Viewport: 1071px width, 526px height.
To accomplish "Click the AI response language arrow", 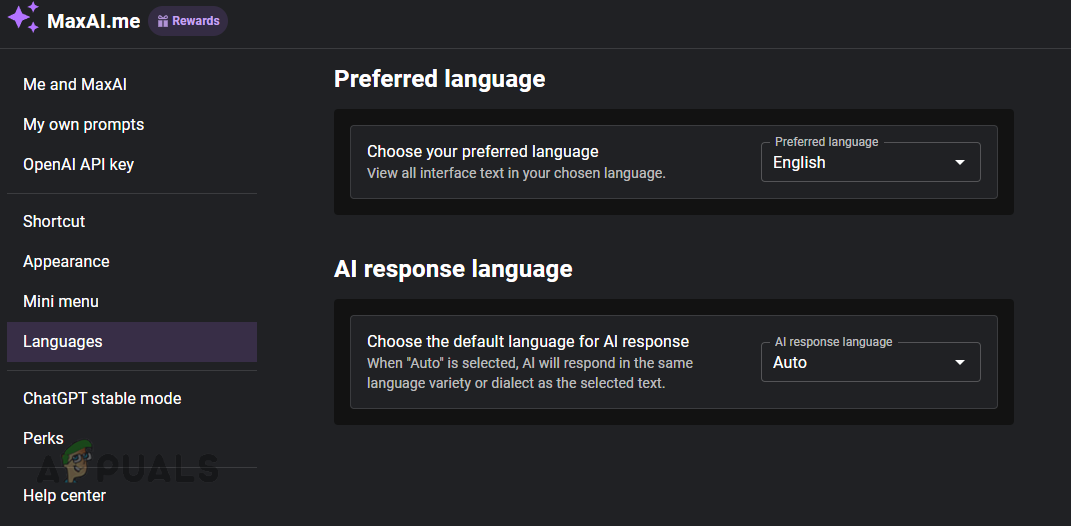I will 960,363.
